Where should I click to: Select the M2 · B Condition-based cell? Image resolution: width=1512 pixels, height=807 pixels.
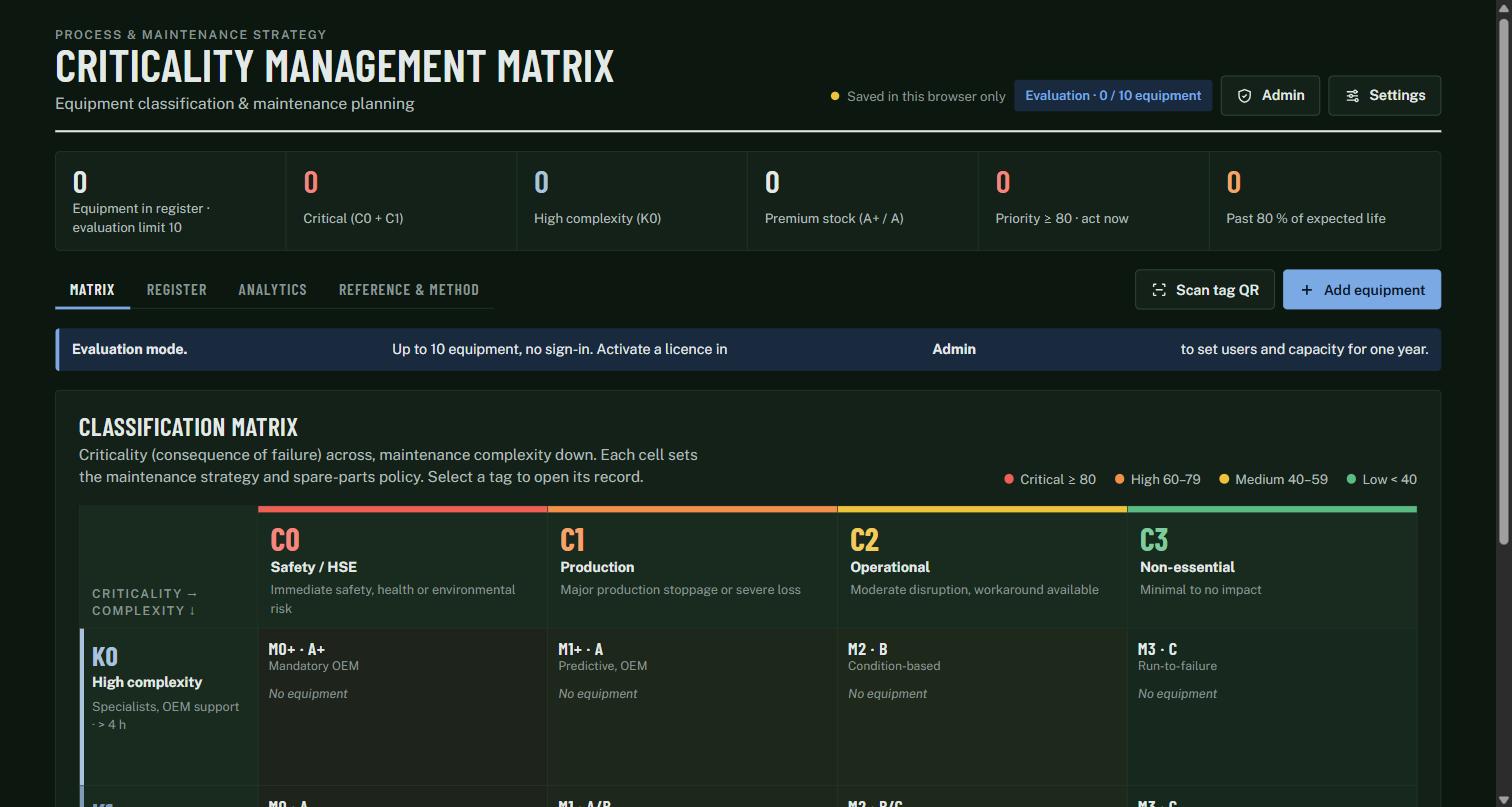(982, 706)
